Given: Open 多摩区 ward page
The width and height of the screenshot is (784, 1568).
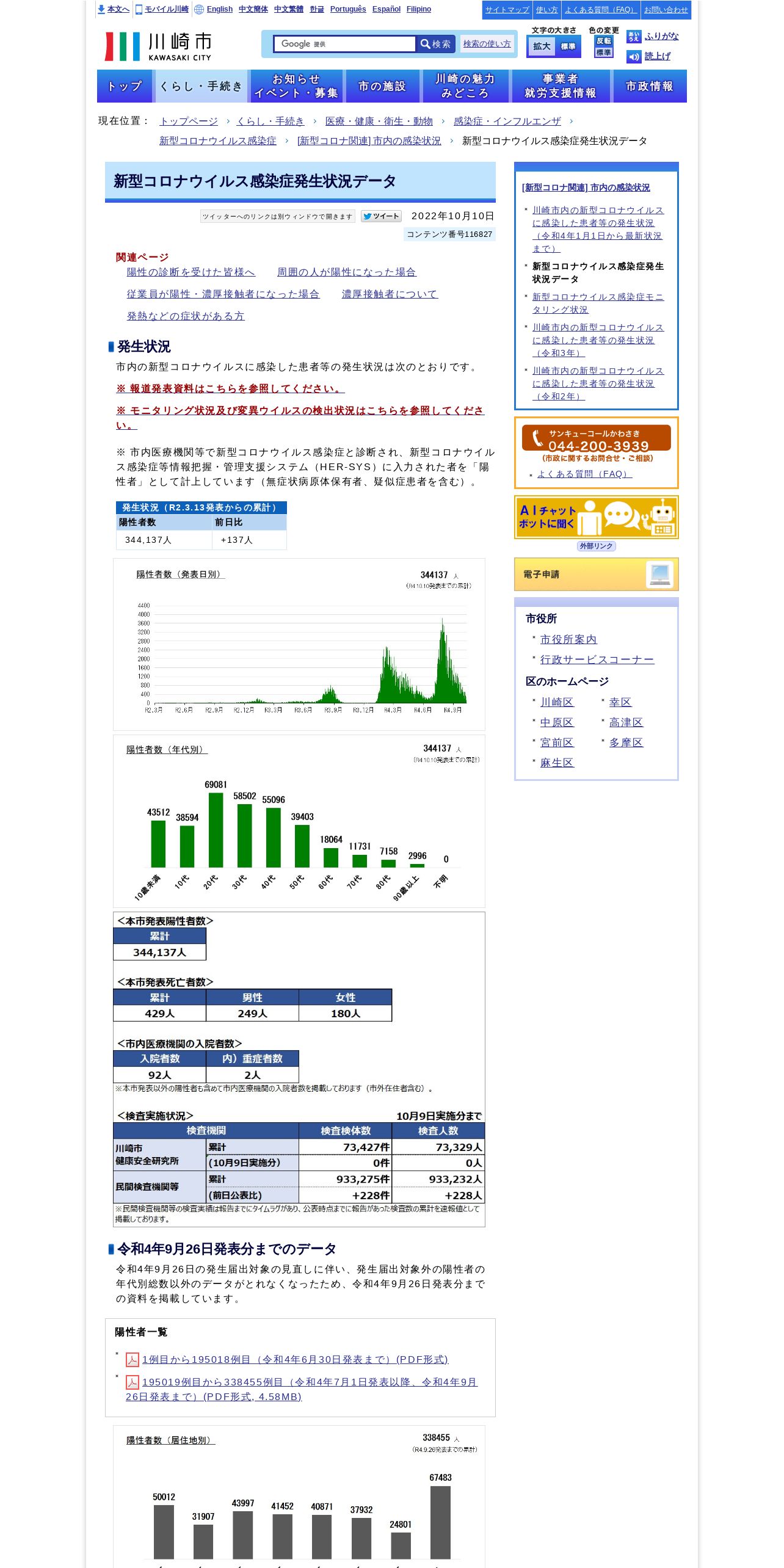Looking at the screenshot, I should (x=626, y=742).
